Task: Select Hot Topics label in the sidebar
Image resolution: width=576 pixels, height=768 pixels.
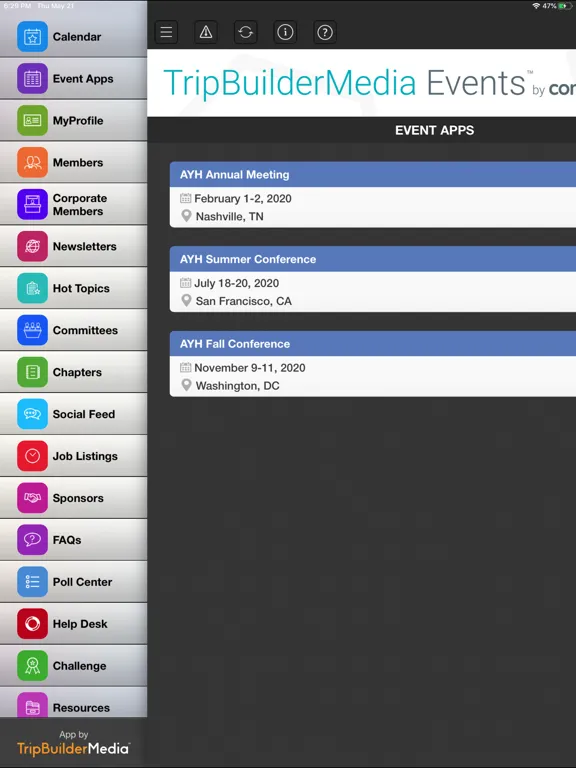Action: point(81,288)
